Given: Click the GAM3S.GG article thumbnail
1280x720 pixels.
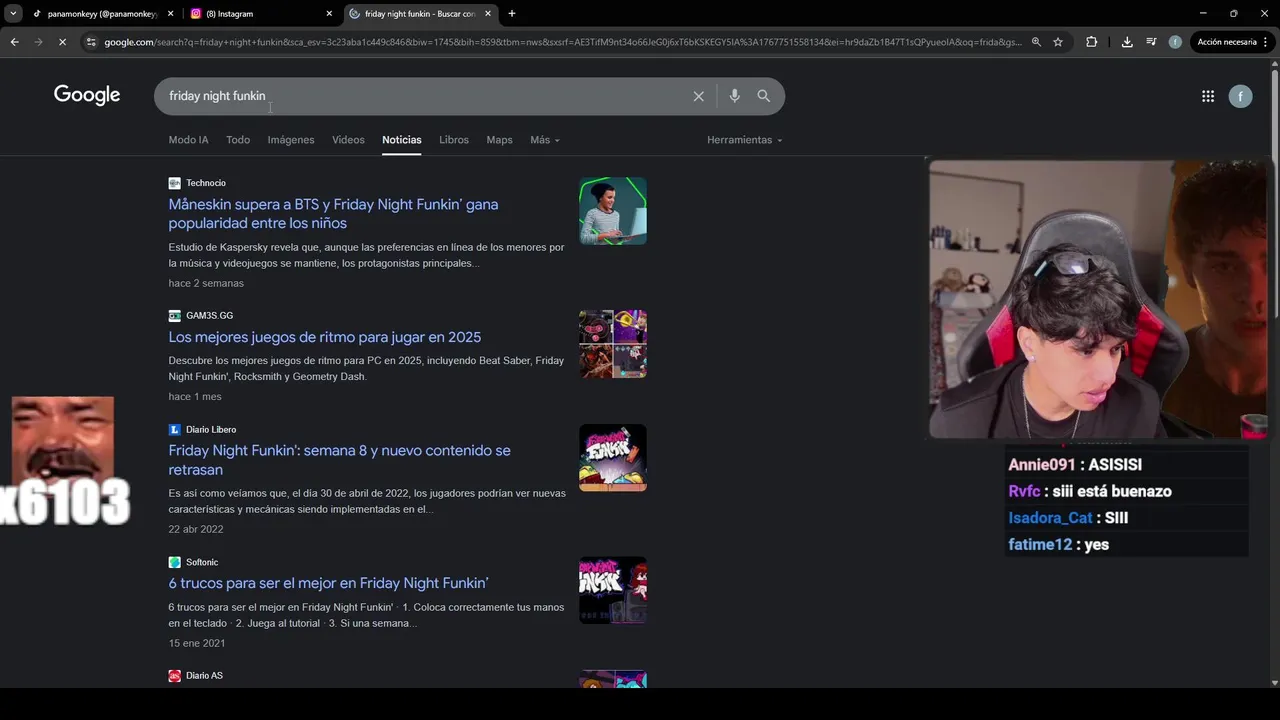Looking at the screenshot, I should coord(613,344).
